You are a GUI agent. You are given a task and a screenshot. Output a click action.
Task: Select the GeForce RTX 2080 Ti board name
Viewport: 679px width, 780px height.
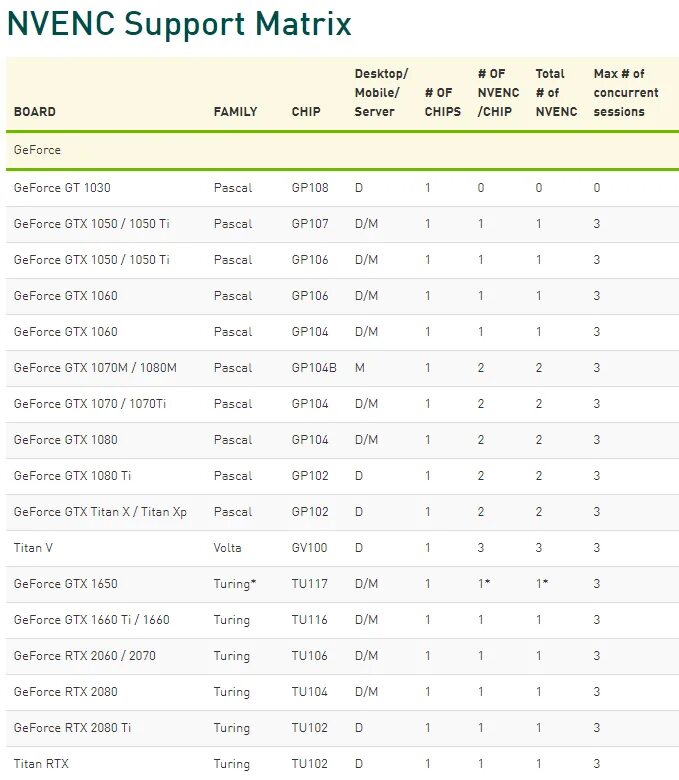point(72,727)
